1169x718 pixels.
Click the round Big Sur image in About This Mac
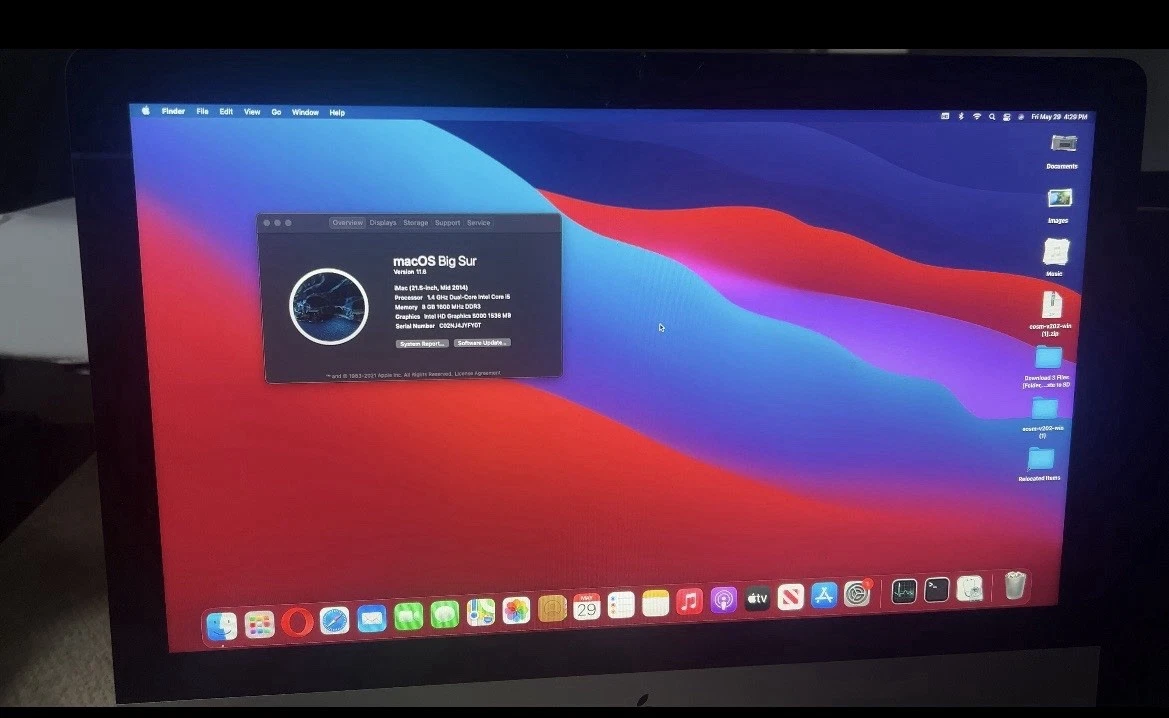point(329,306)
